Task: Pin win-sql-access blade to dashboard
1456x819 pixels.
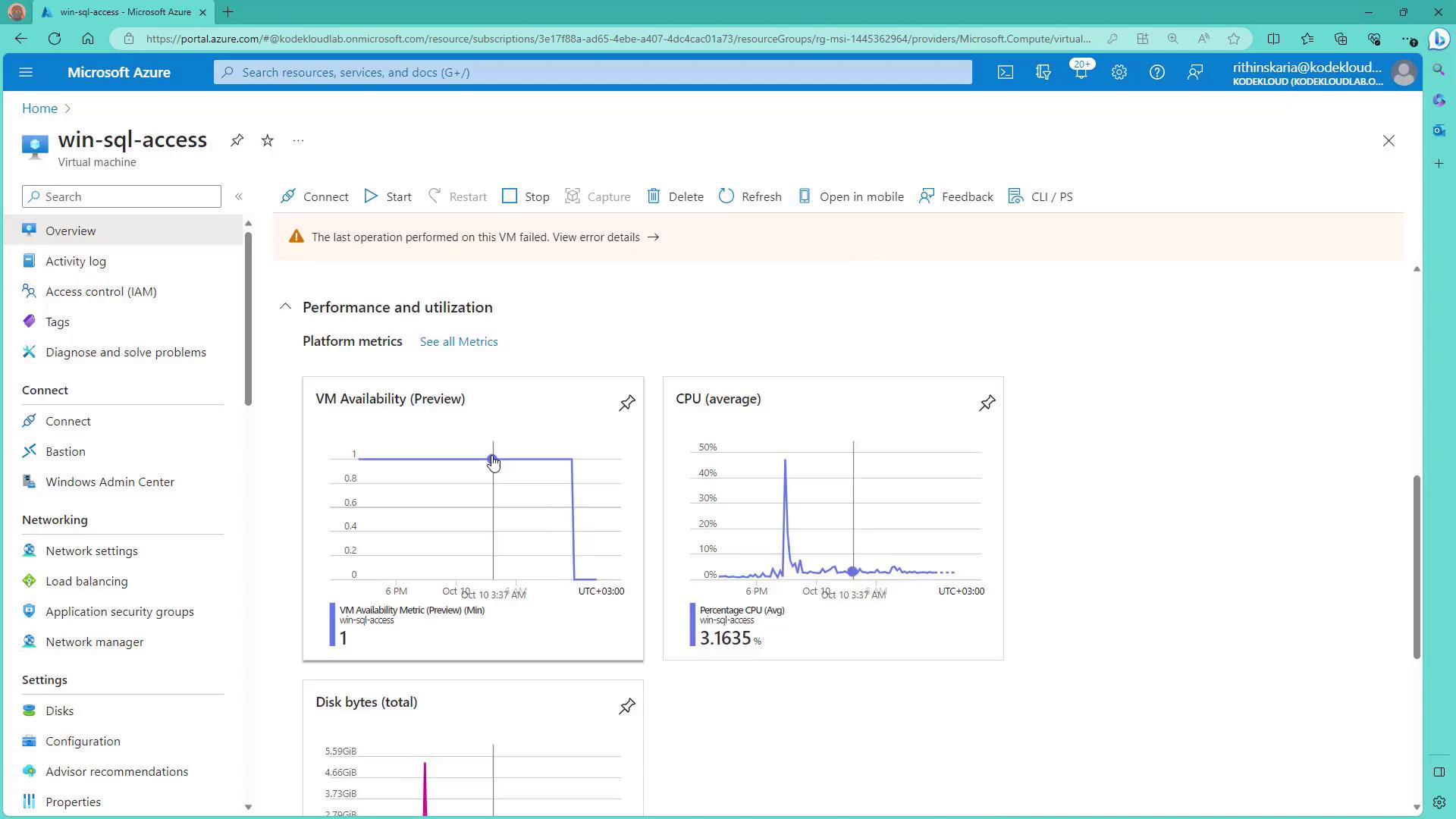Action: tap(237, 140)
